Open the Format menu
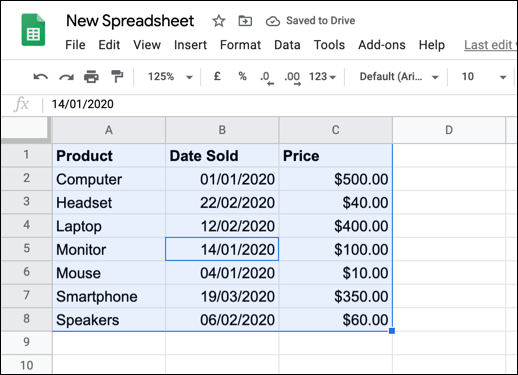Viewport: 518px width, 375px height. coord(240,45)
